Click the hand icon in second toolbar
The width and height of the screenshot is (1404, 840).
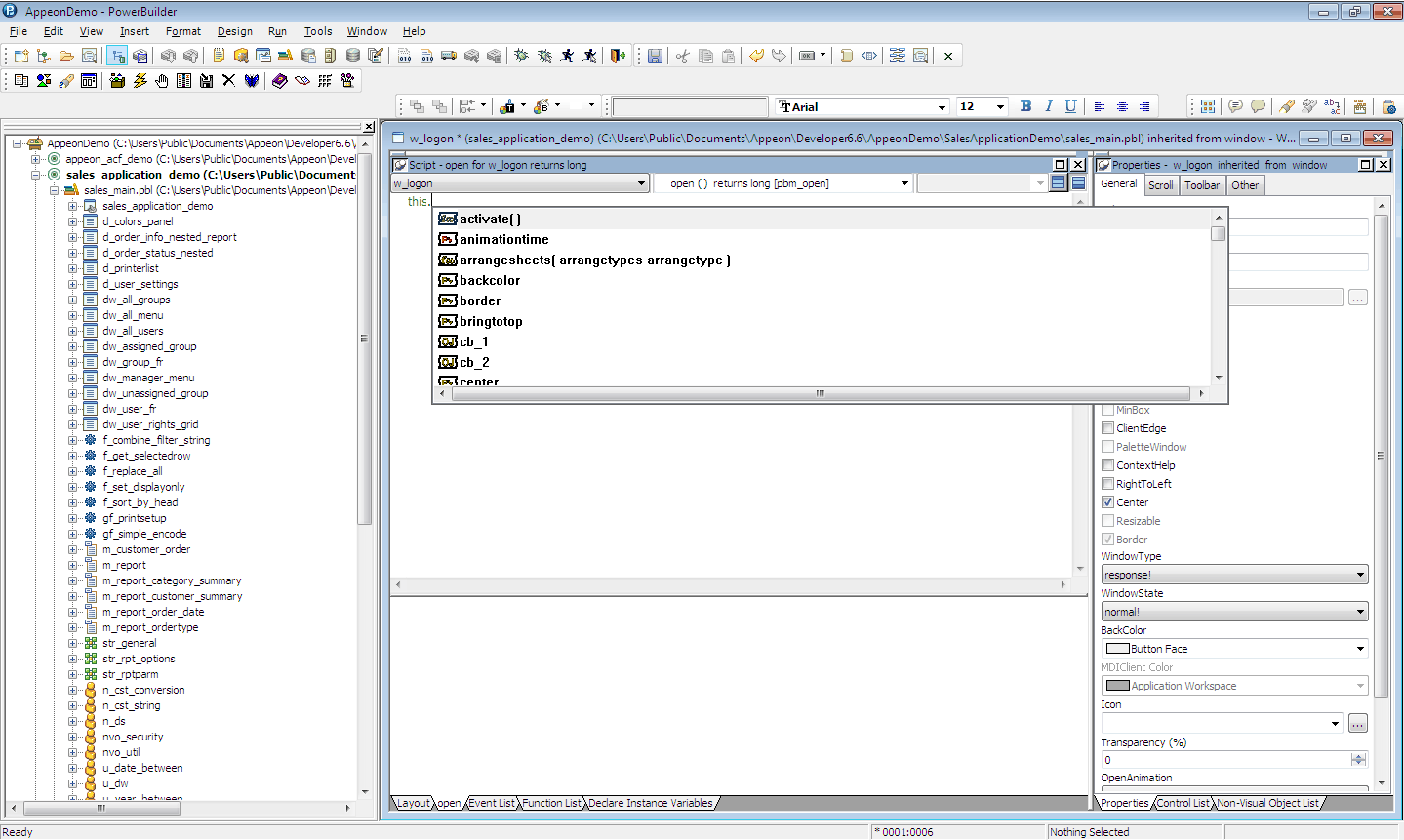pos(162,80)
